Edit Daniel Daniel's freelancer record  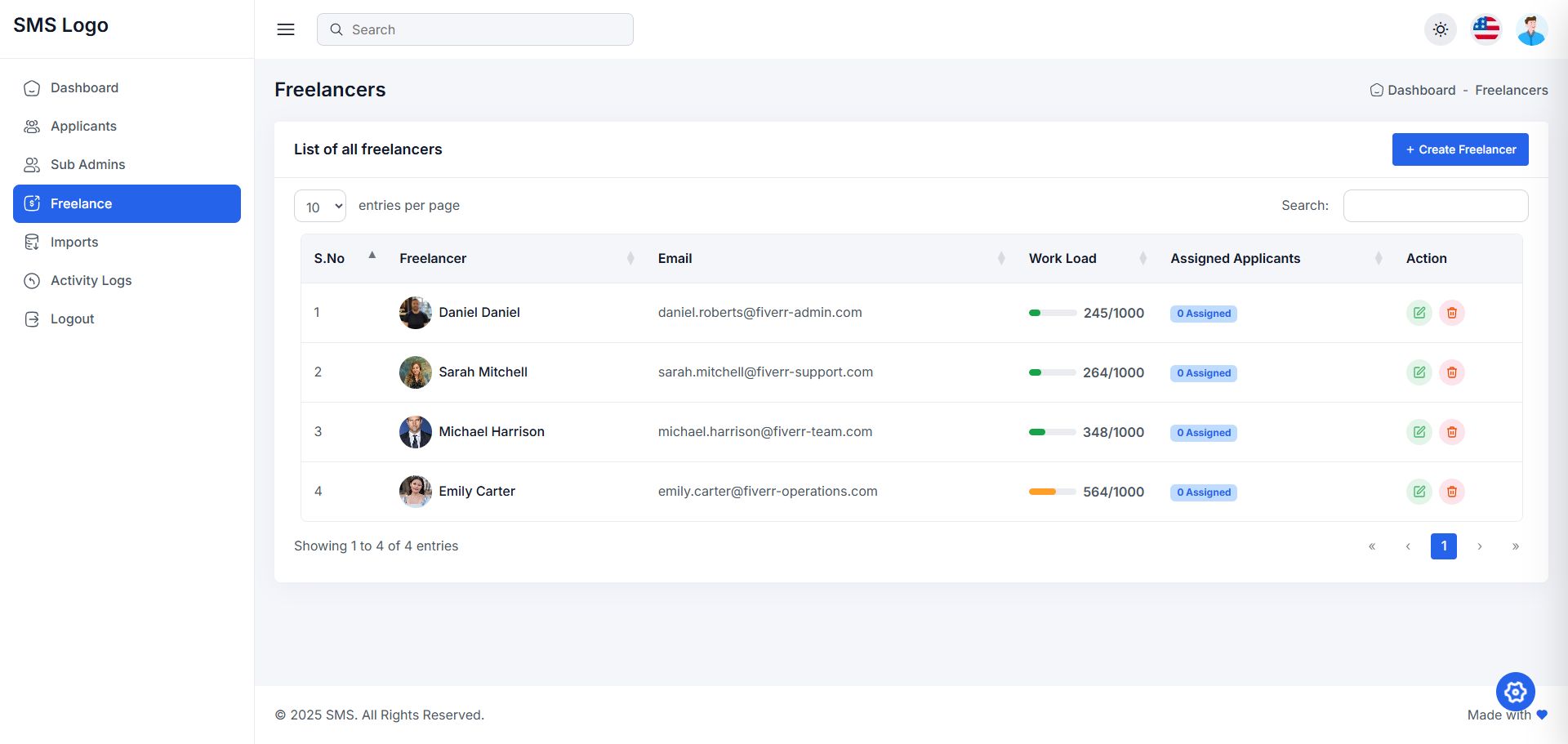pyautogui.click(x=1419, y=313)
